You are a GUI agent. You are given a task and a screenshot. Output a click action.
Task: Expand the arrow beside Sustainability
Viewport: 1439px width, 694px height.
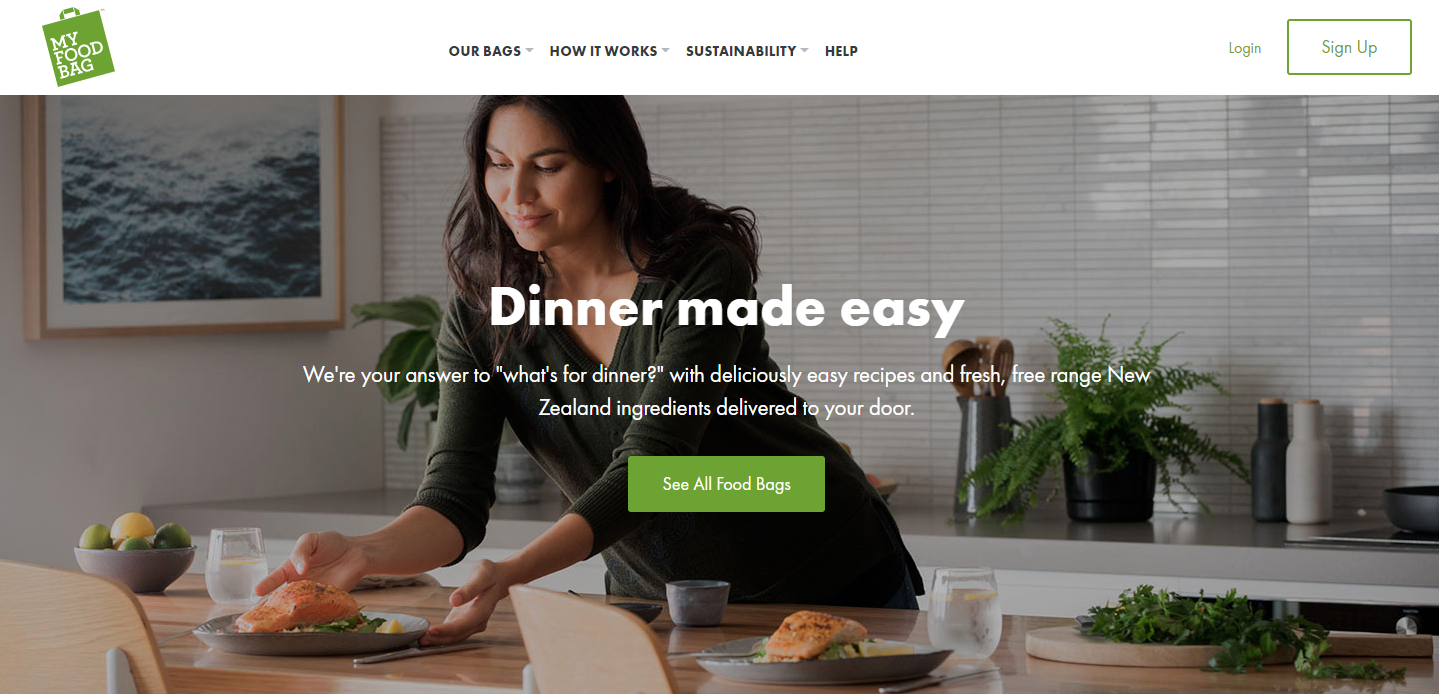pos(804,51)
